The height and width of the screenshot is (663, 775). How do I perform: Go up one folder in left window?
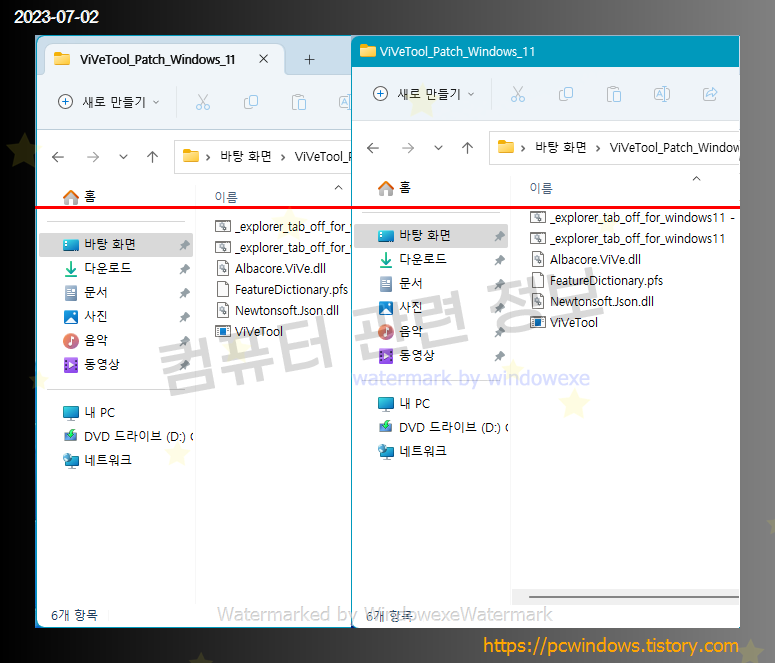152,157
